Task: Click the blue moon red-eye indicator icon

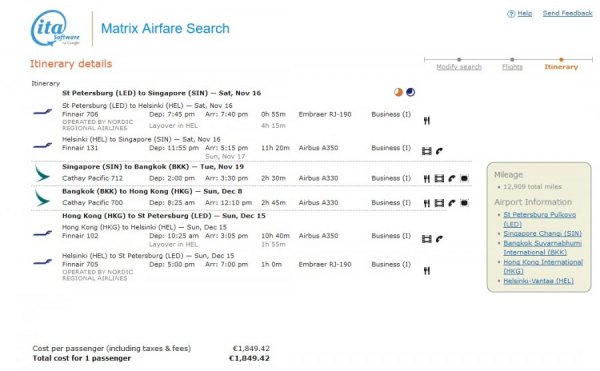Action: click(411, 92)
